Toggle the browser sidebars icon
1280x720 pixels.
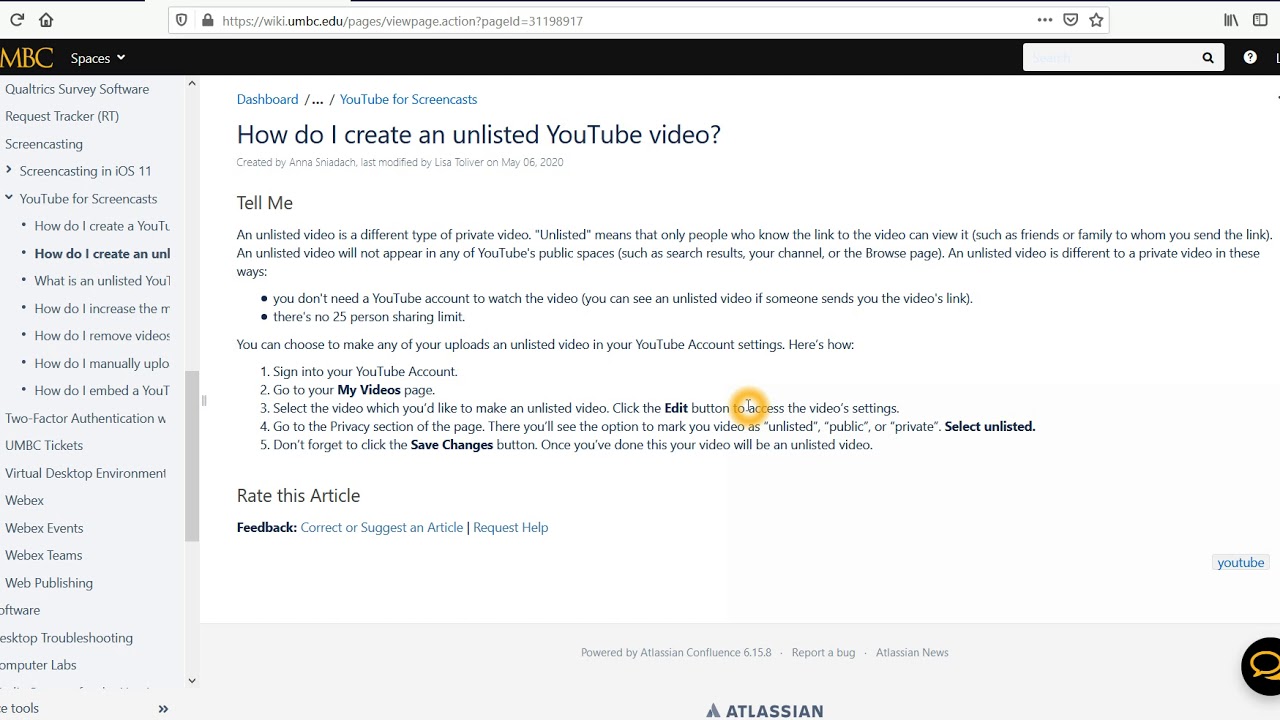[x=1260, y=20]
